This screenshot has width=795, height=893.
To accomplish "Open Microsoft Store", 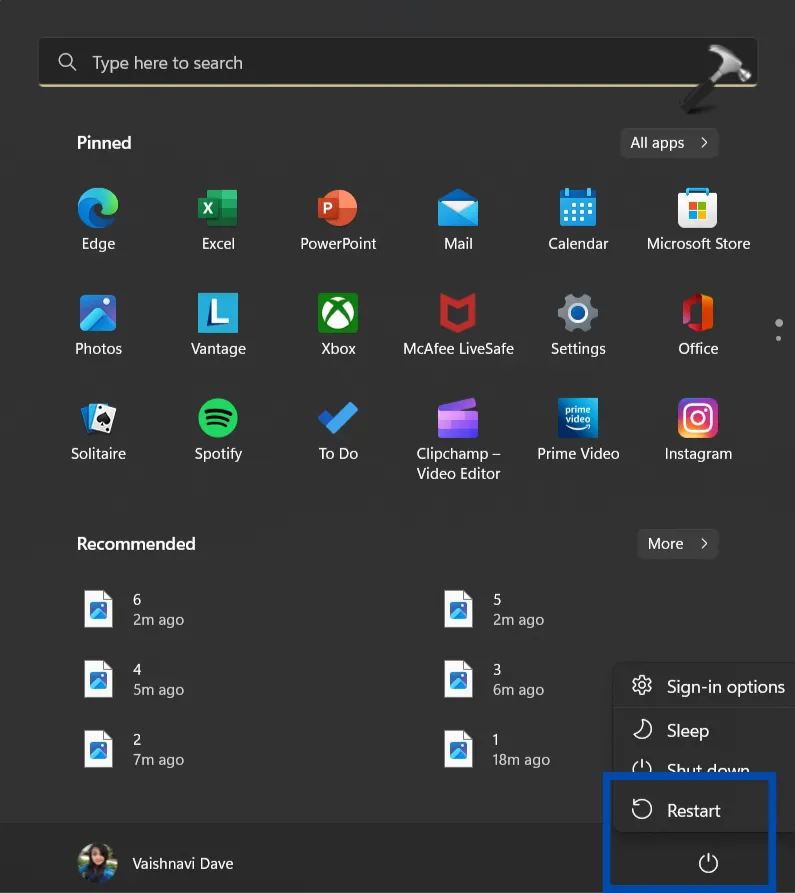I will point(698,220).
